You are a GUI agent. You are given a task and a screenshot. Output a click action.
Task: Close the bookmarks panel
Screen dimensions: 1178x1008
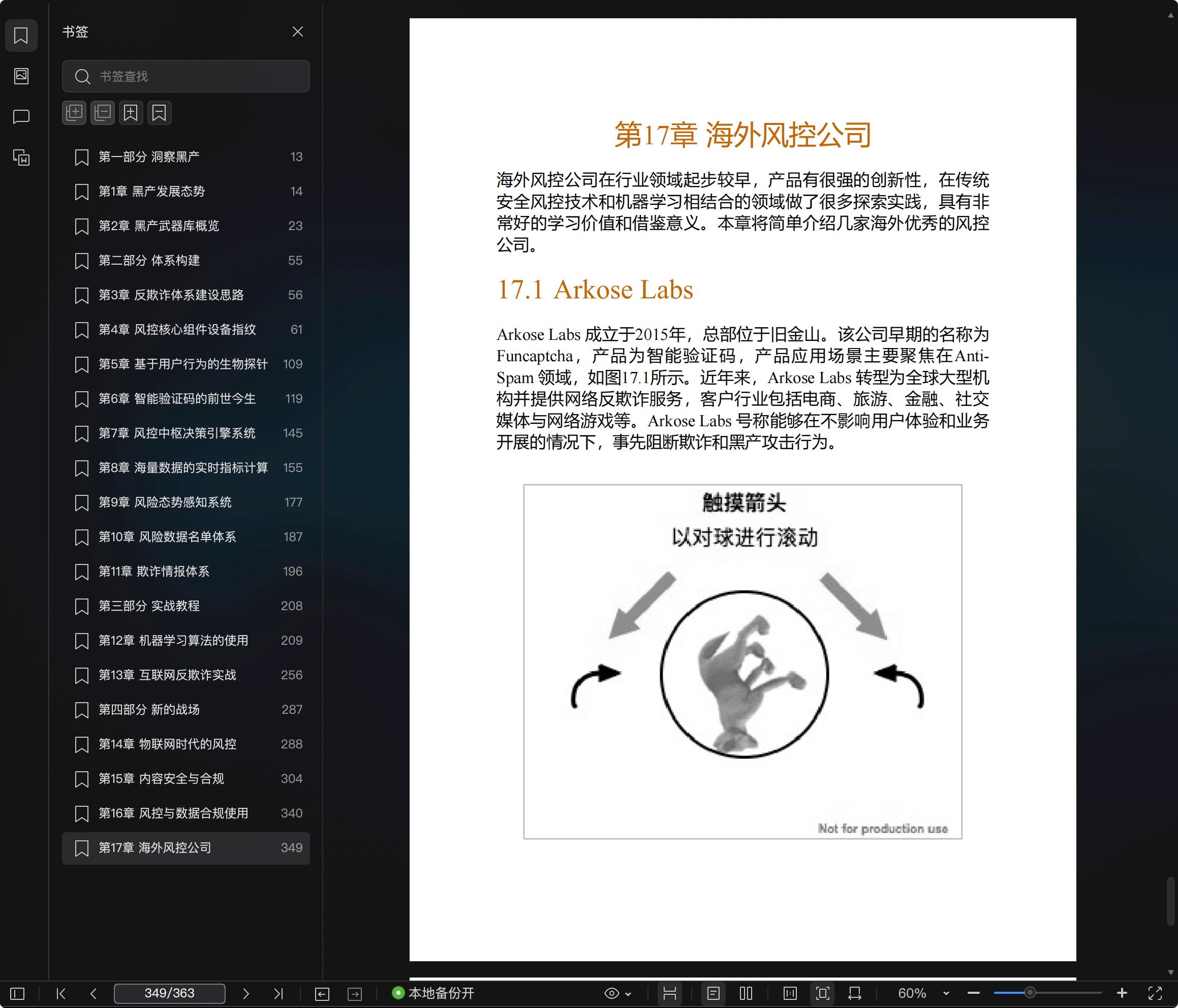pos(297,32)
